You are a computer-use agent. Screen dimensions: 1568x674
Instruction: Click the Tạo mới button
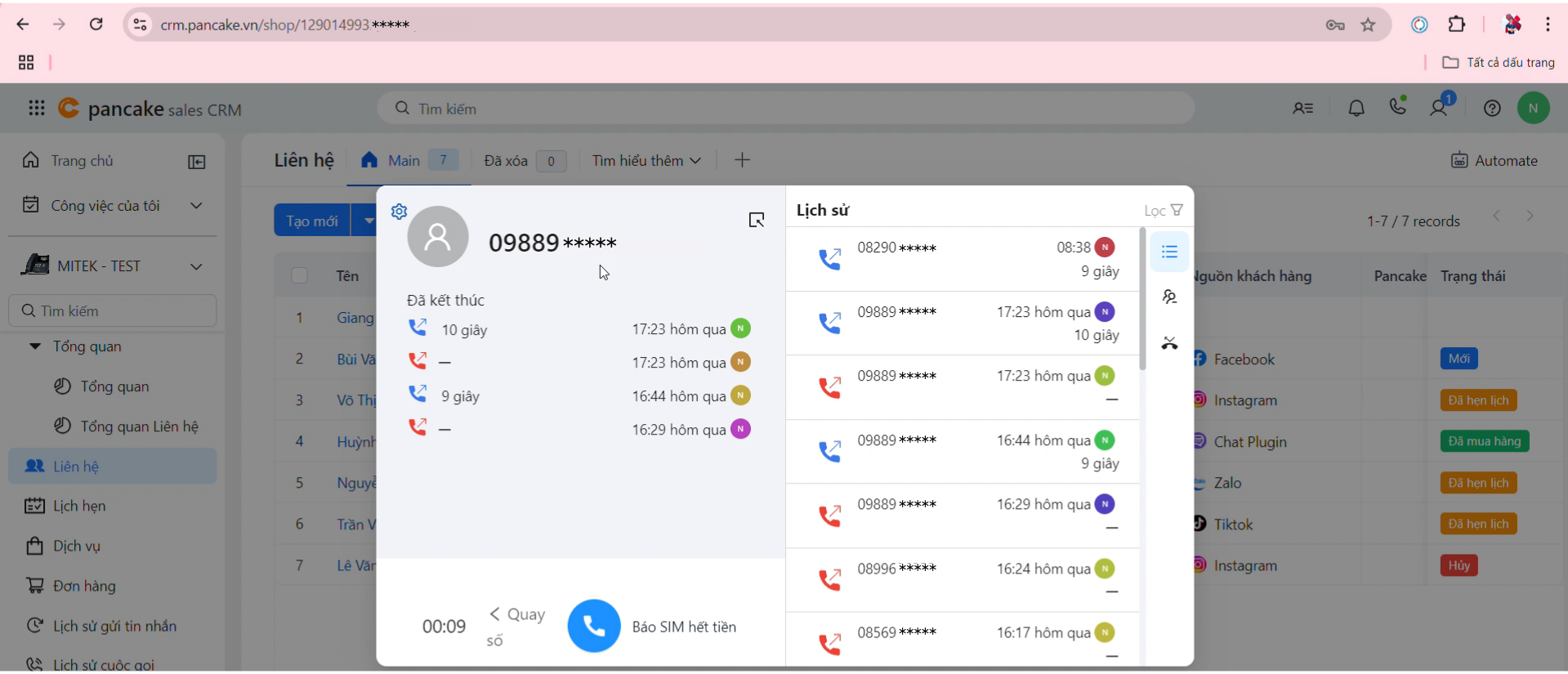[x=311, y=221]
